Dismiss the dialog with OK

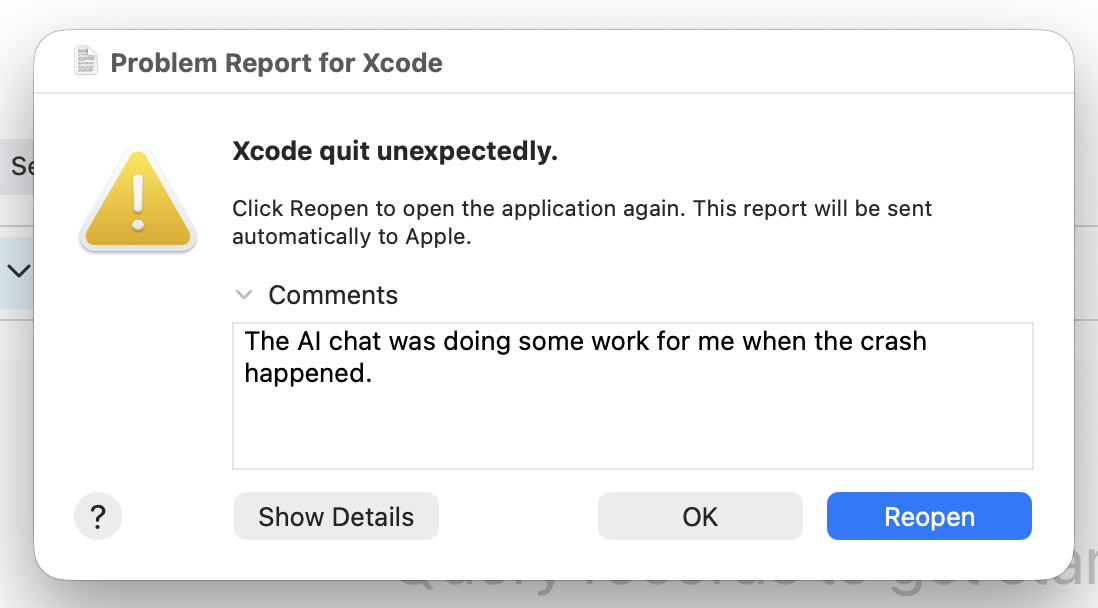coord(700,516)
